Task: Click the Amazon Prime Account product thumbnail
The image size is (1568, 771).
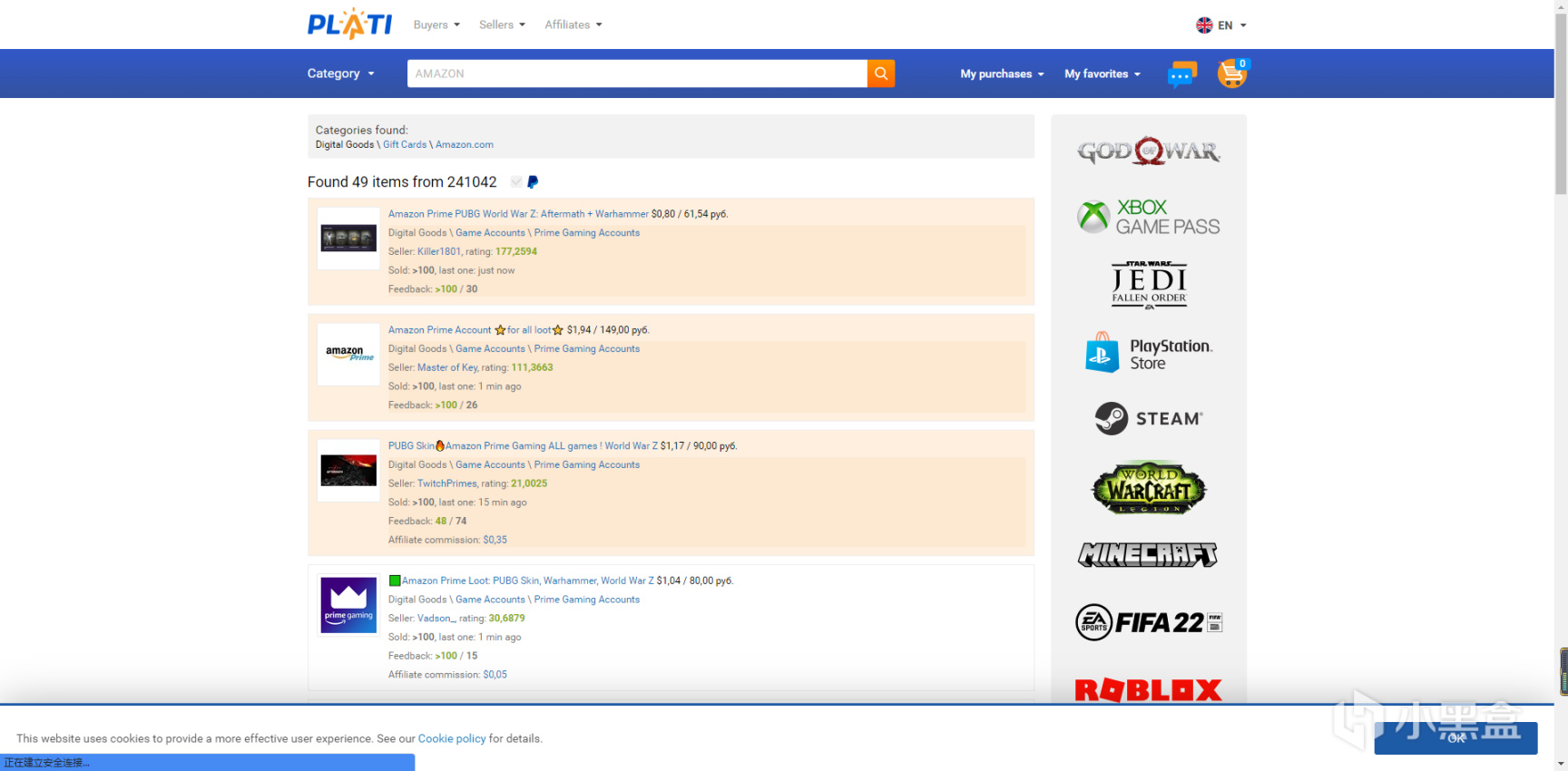Action: click(348, 355)
